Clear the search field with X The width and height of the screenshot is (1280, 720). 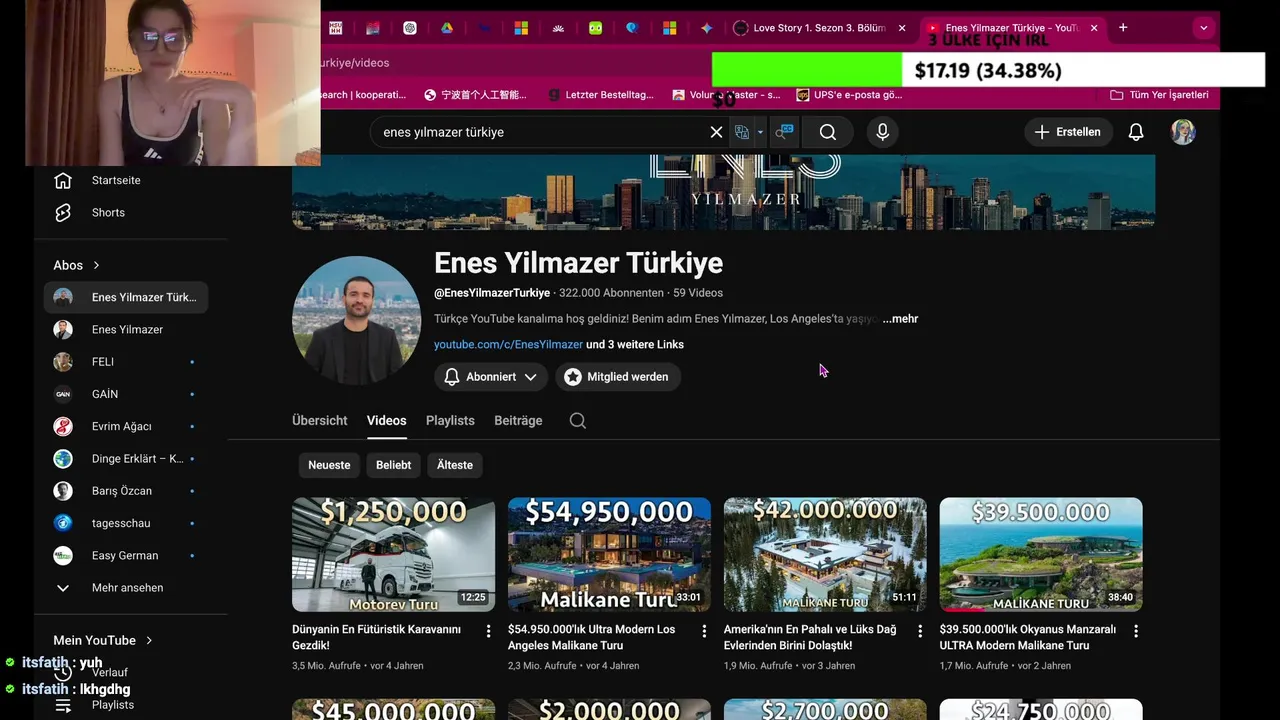click(x=716, y=132)
